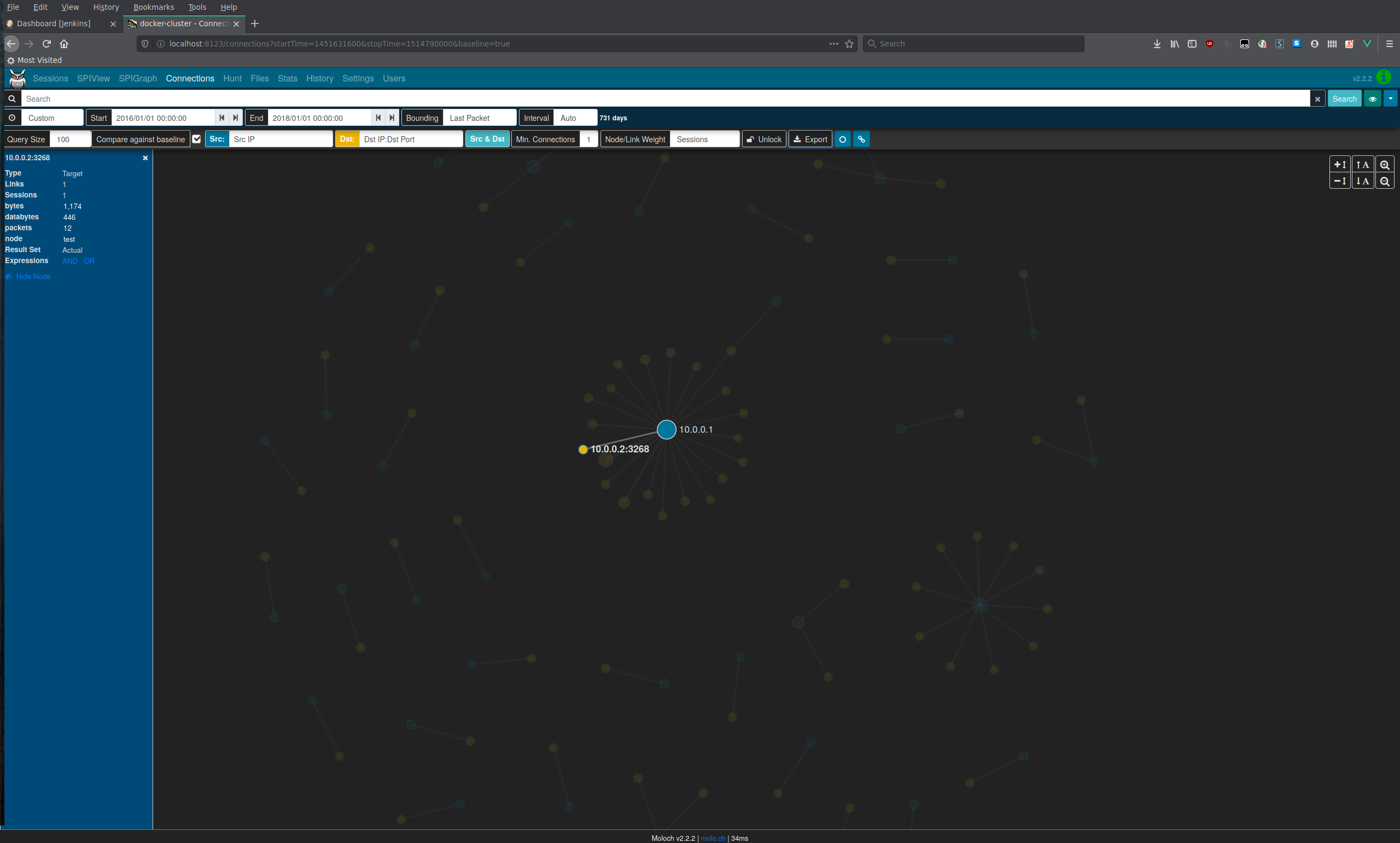This screenshot has height=843, width=1400.
Task: Clear the search expression with the X icon
Action: coord(1316,98)
